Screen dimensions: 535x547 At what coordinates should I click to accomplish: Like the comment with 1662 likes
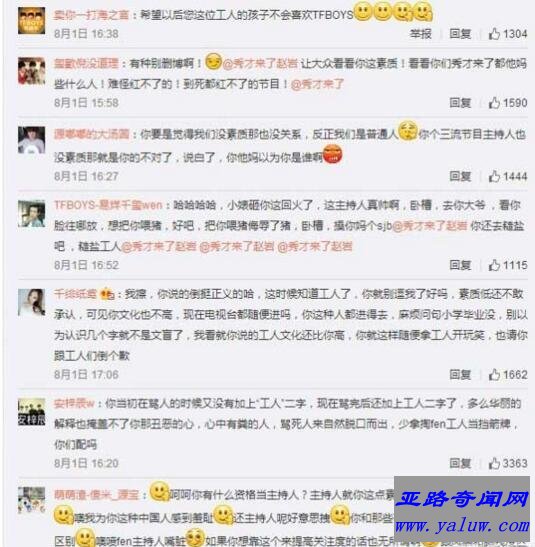[x=494, y=375]
